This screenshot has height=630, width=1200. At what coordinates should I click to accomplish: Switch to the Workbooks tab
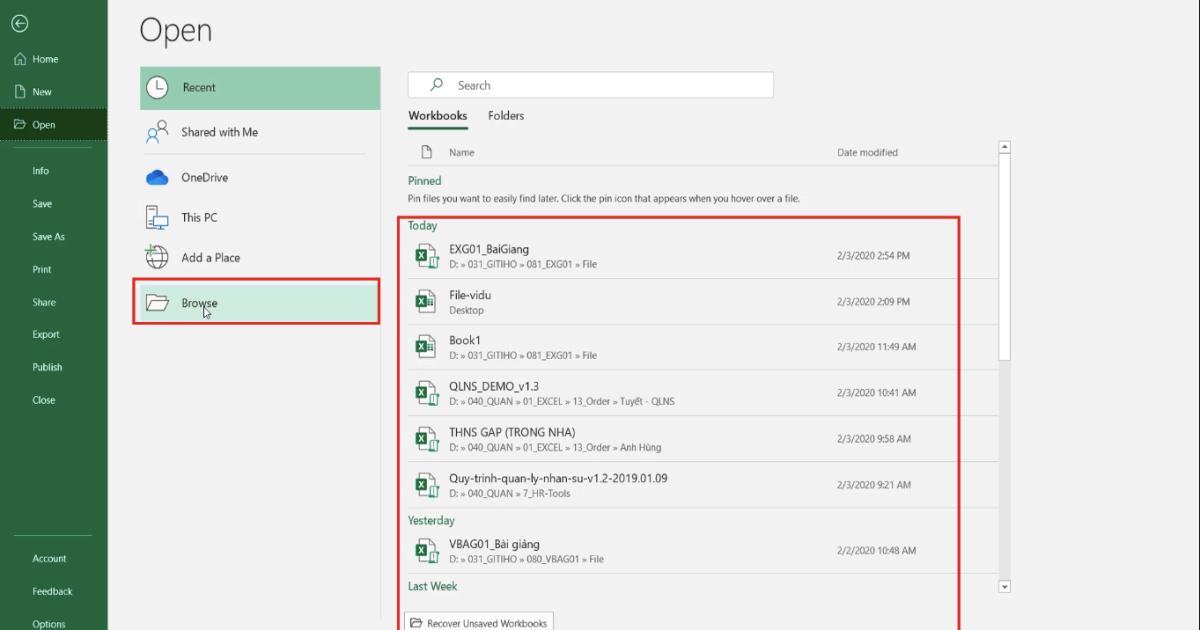click(x=437, y=116)
